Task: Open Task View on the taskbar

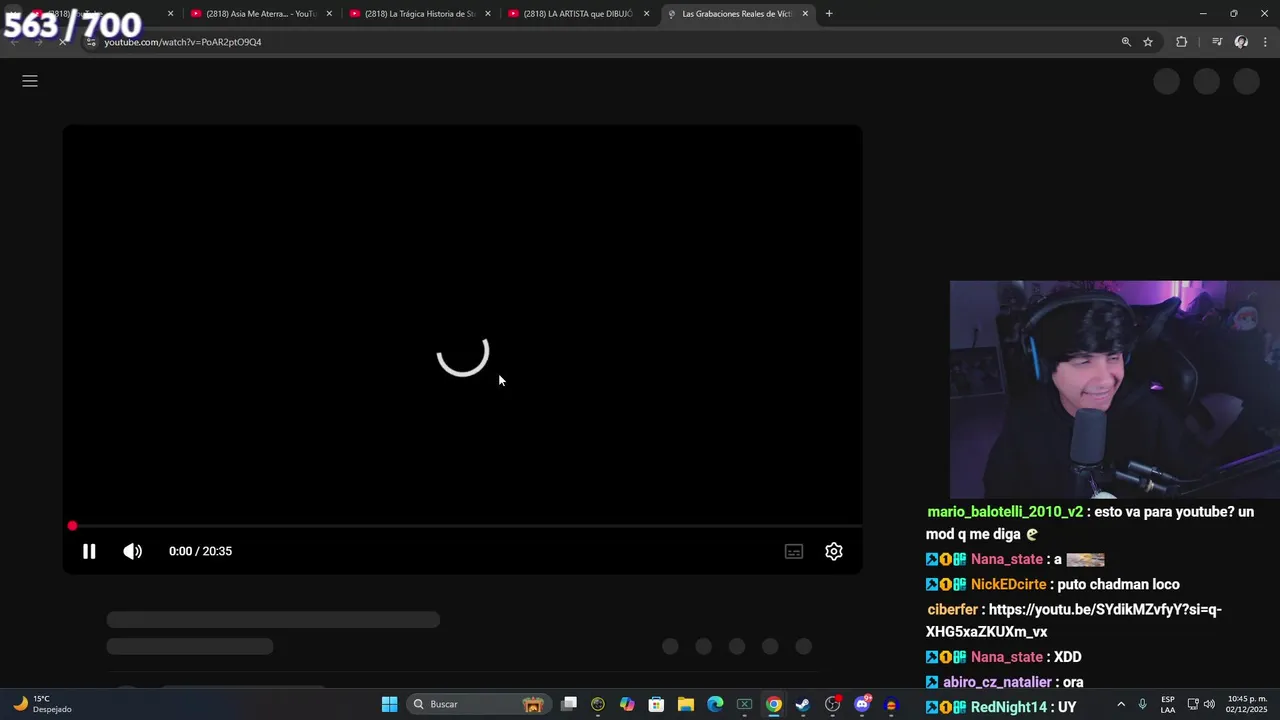Action: (x=569, y=704)
